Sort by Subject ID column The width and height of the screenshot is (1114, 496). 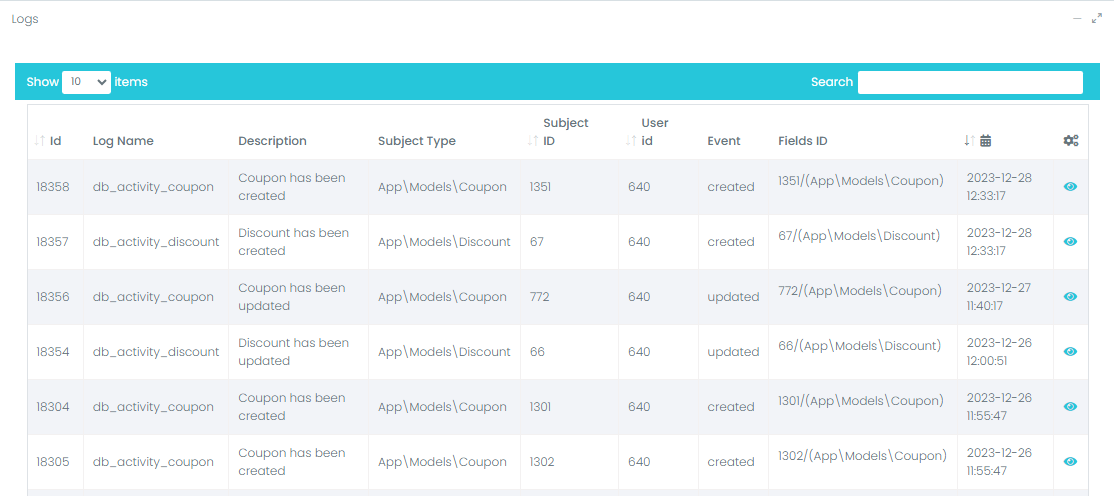(x=549, y=141)
